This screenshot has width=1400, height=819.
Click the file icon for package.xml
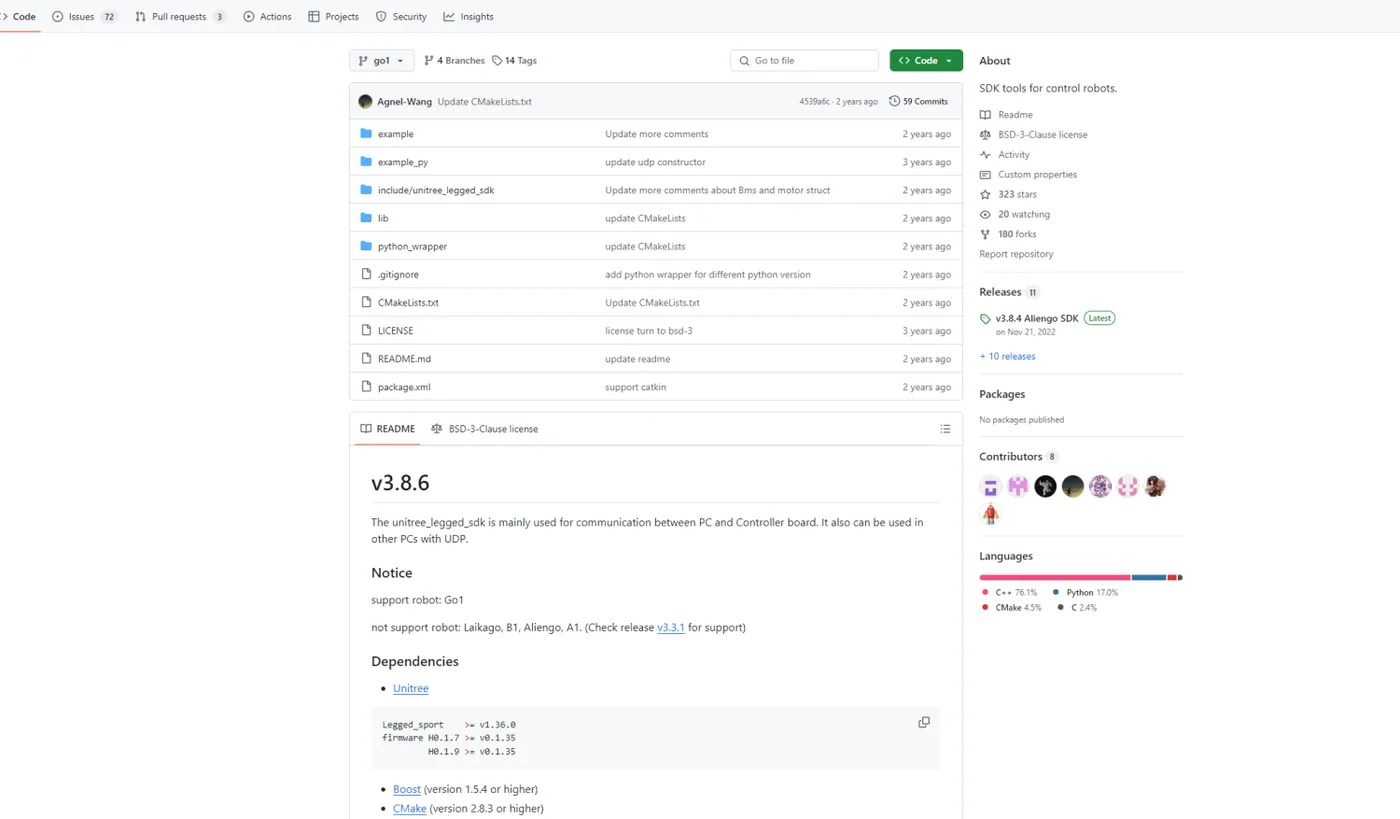(366, 387)
